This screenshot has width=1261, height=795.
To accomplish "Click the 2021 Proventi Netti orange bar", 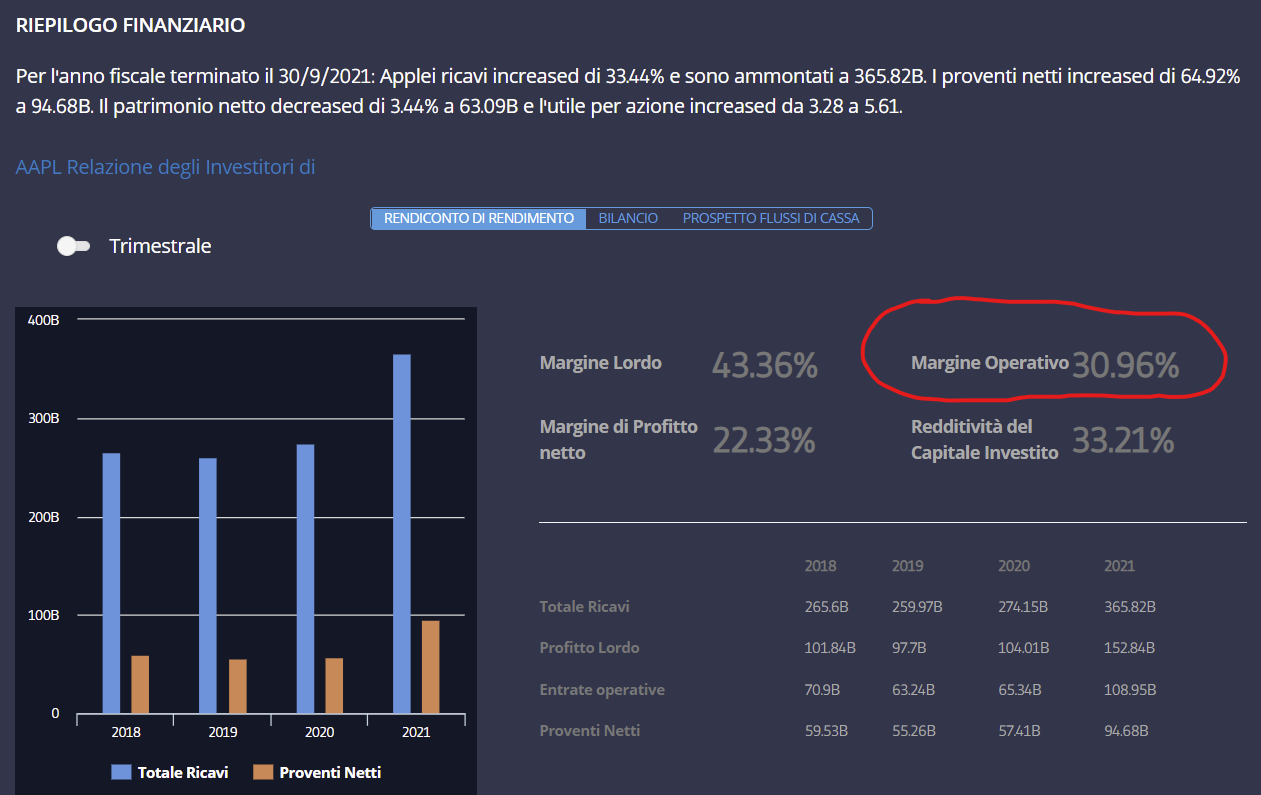I will [430, 667].
